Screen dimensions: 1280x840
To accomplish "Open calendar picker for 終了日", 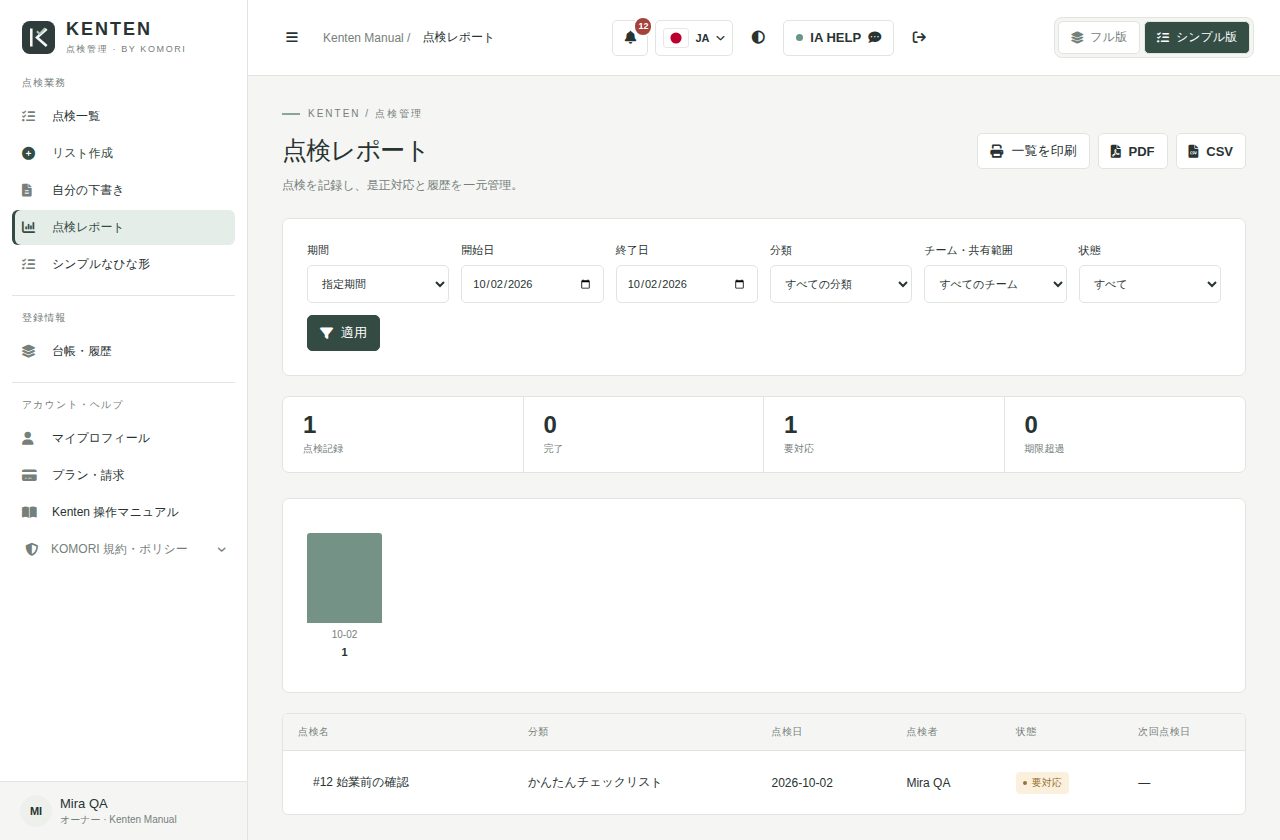I will coord(740,284).
